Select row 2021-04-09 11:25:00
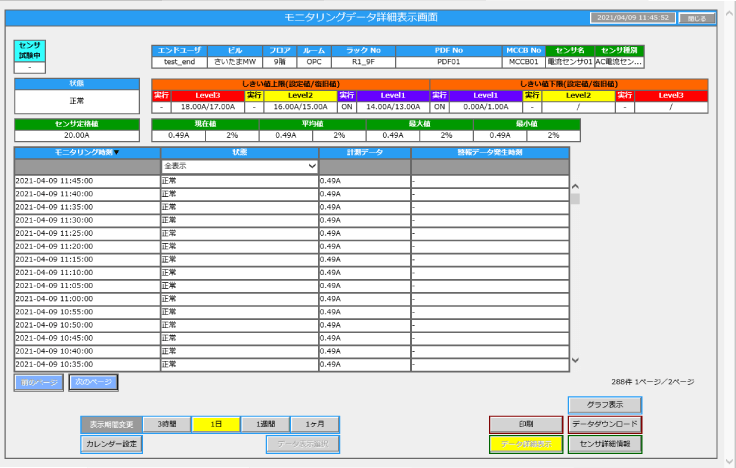 click(x=291, y=233)
